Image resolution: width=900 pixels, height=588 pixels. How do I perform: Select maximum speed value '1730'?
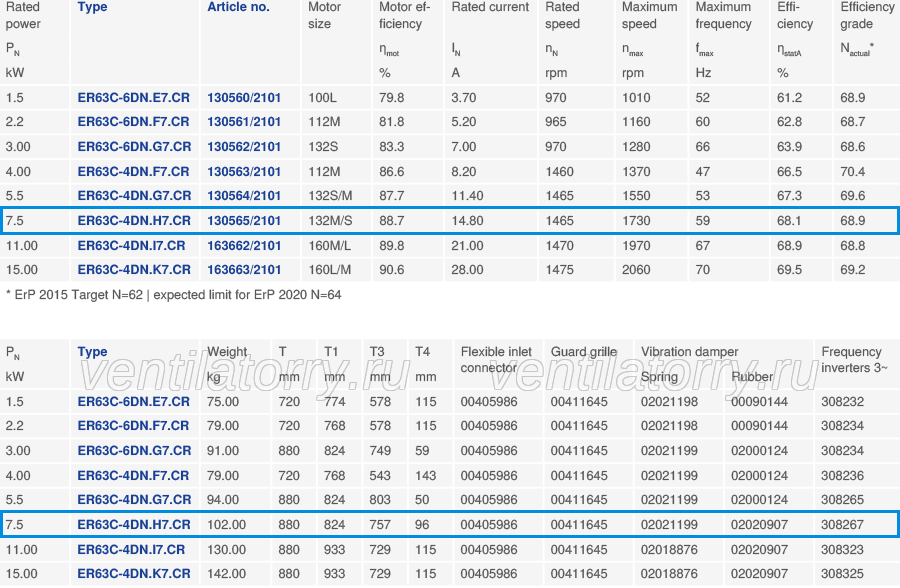636,220
